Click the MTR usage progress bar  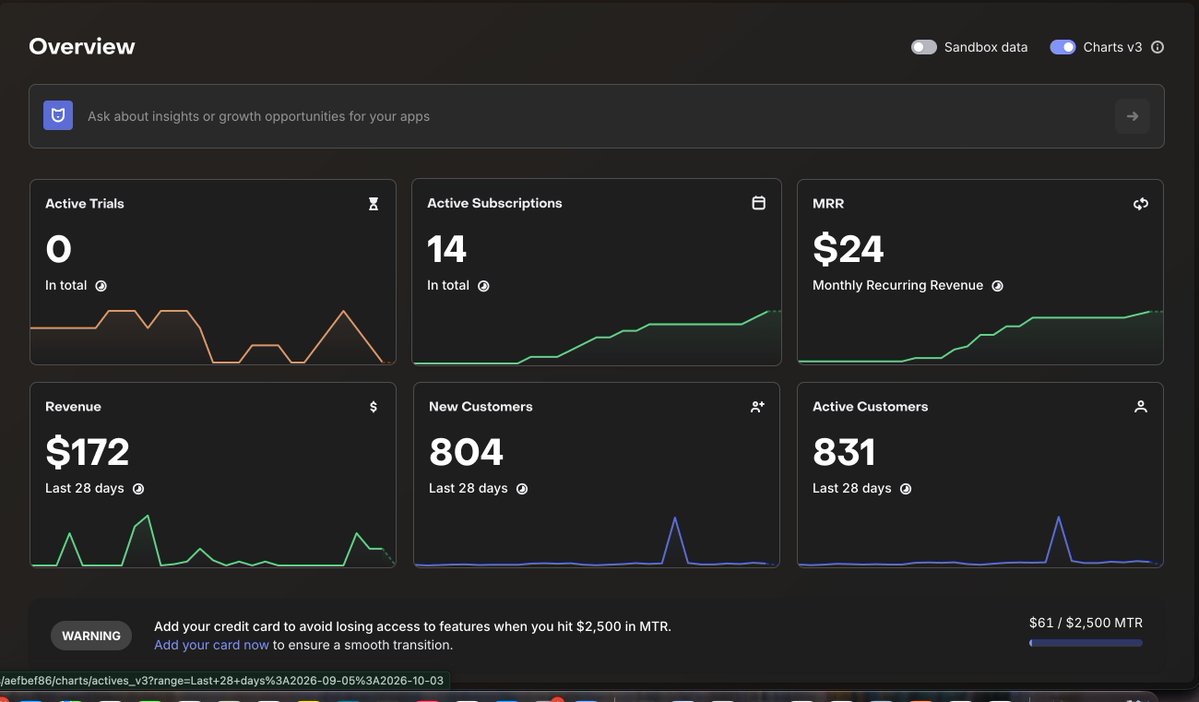[x=1086, y=643]
